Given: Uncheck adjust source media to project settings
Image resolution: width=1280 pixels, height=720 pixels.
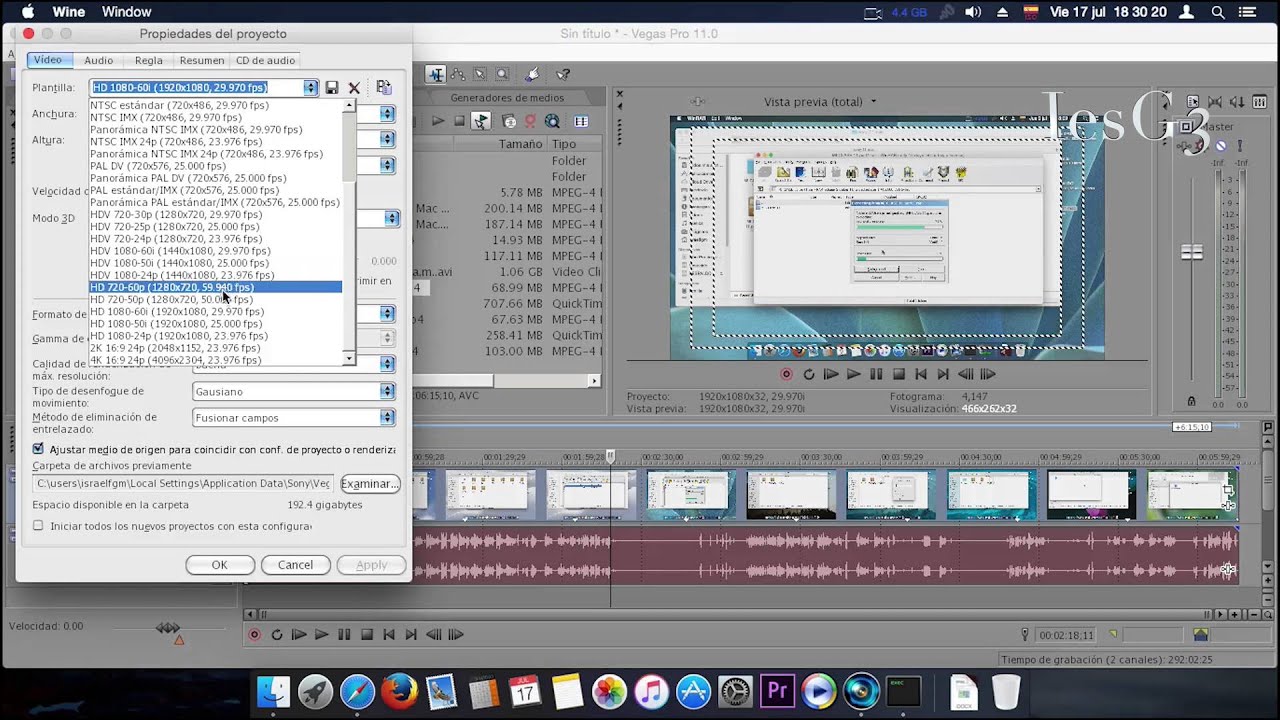Looking at the screenshot, I should 38,449.
